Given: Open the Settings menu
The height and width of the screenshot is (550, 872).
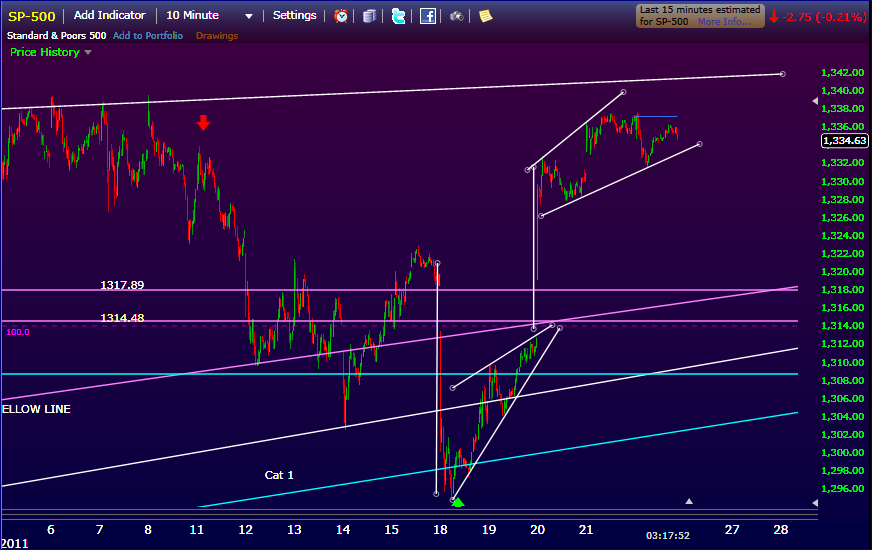Looking at the screenshot, I should click(295, 16).
